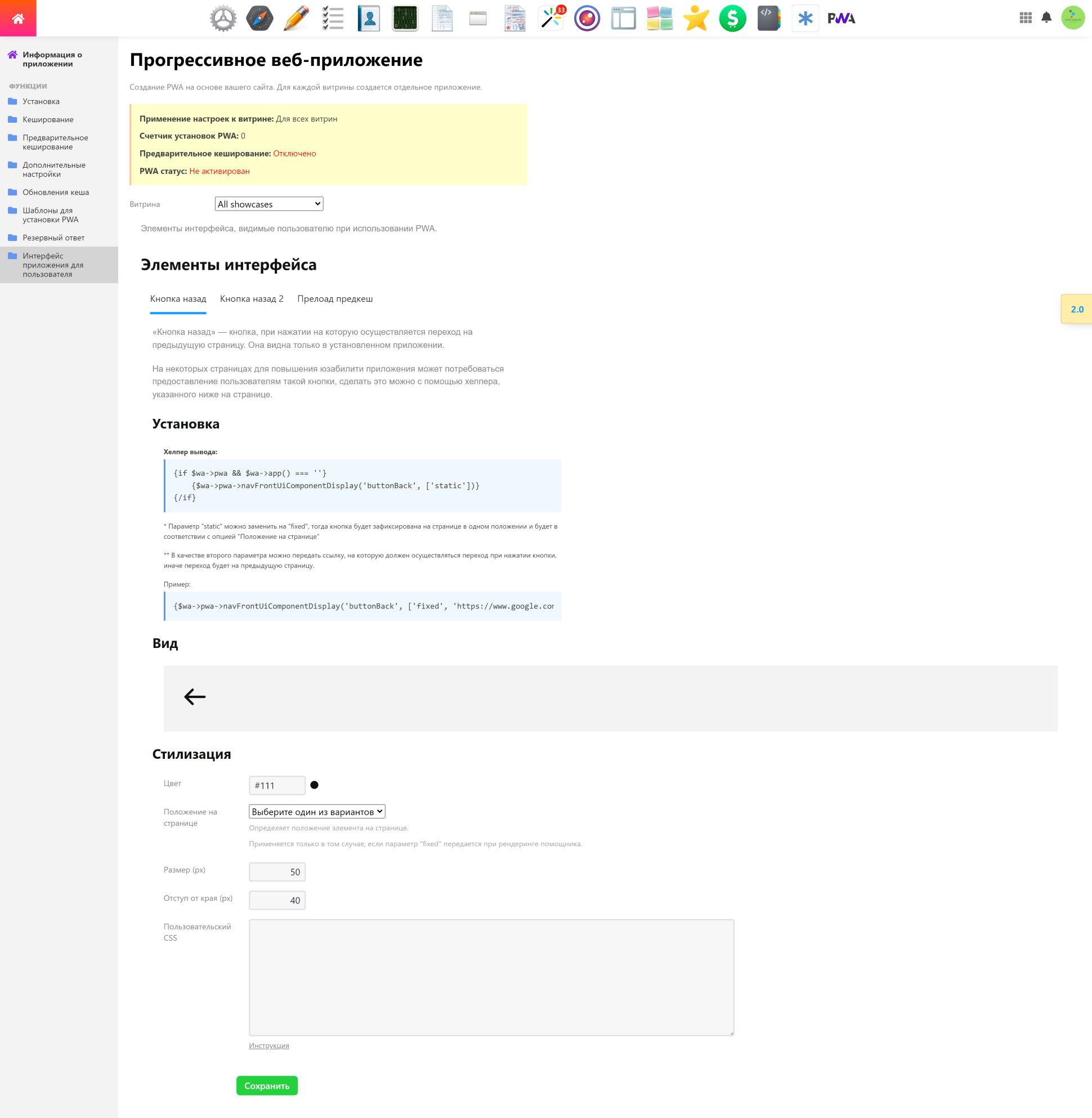
Task: Open the contacts book app icon
Action: point(369,19)
